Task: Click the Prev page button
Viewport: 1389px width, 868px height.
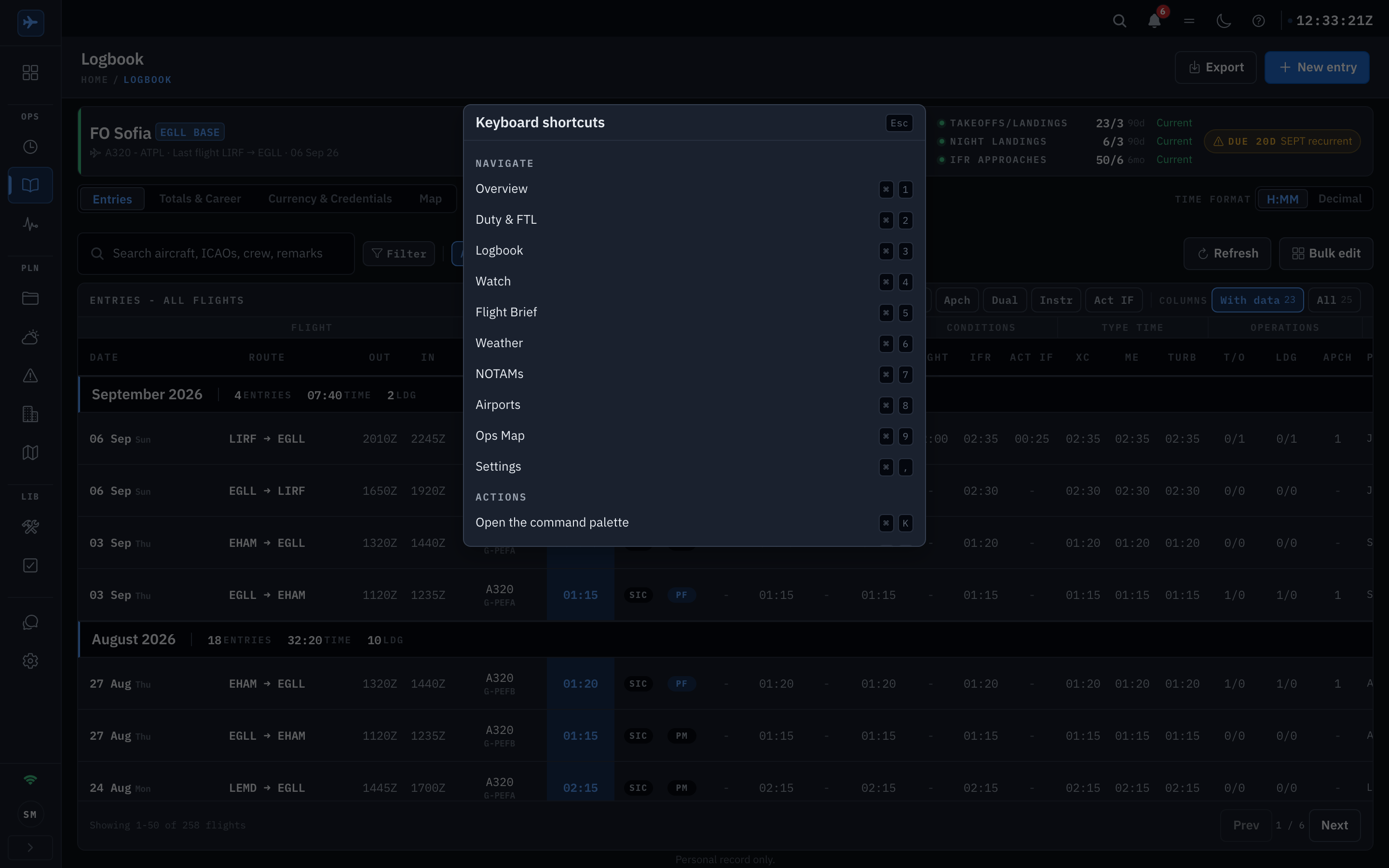Action: tap(1245, 826)
